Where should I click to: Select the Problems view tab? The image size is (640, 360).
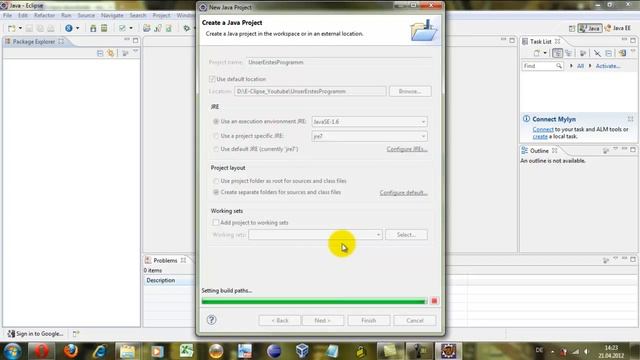pos(165,260)
